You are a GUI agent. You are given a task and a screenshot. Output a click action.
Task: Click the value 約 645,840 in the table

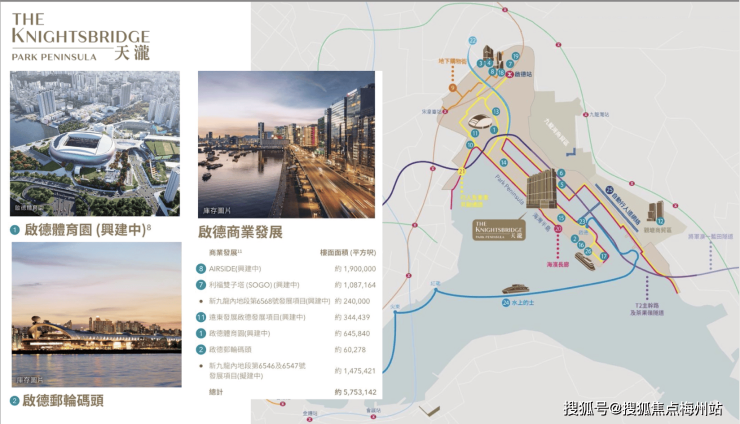tap(352, 333)
